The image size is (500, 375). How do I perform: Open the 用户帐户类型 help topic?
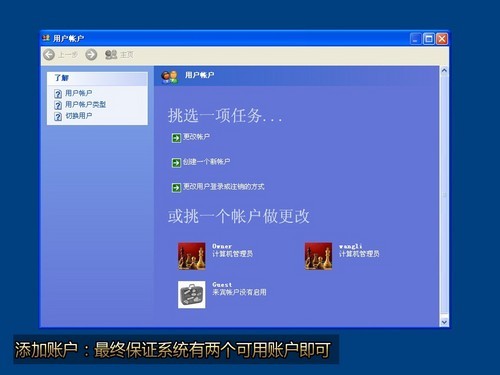(85, 104)
